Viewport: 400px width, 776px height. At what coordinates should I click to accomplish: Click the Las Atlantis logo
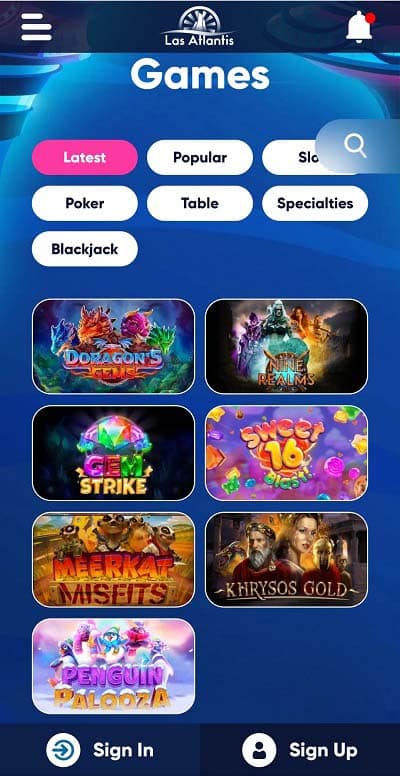(x=200, y=27)
